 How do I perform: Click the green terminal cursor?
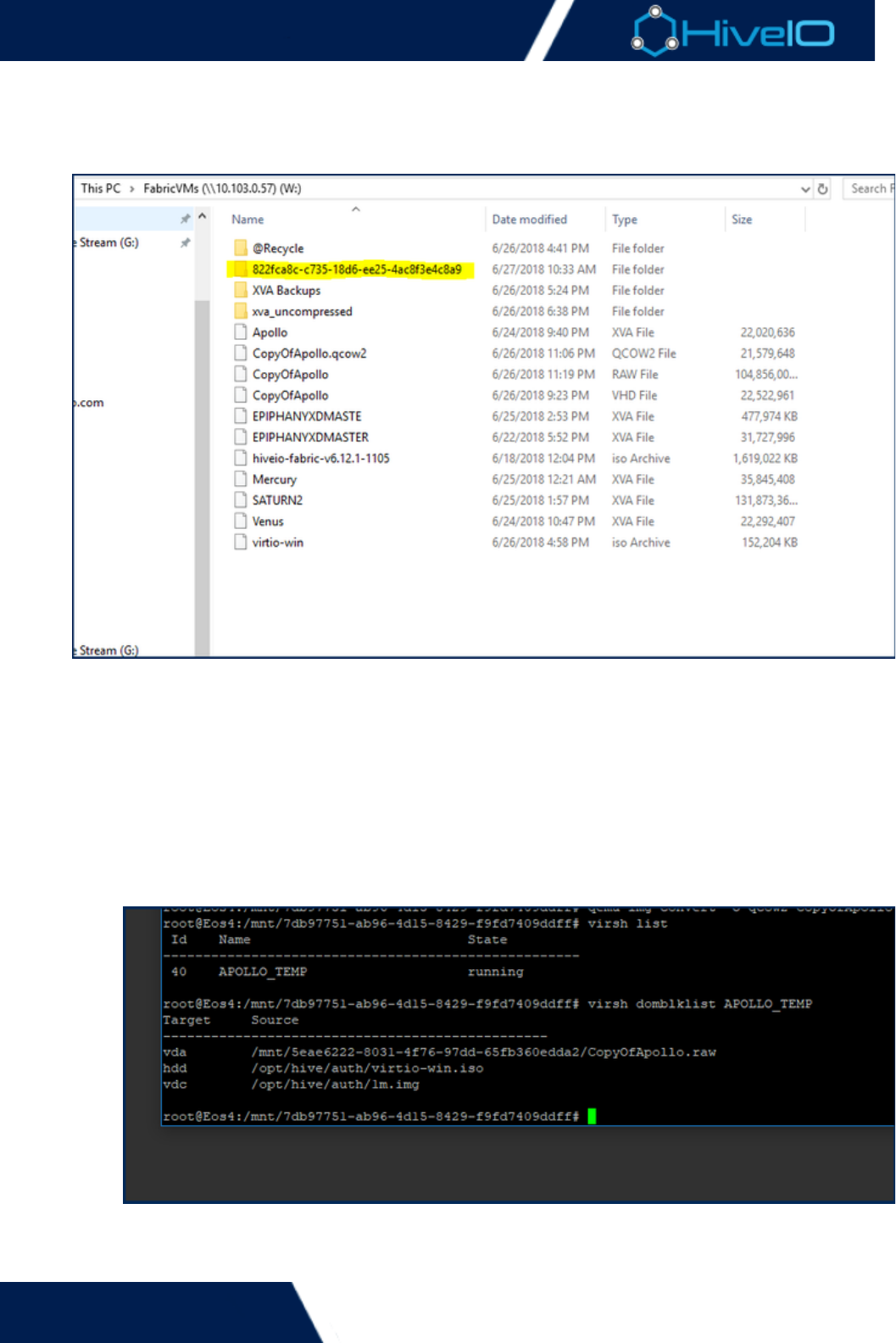click(592, 1116)
